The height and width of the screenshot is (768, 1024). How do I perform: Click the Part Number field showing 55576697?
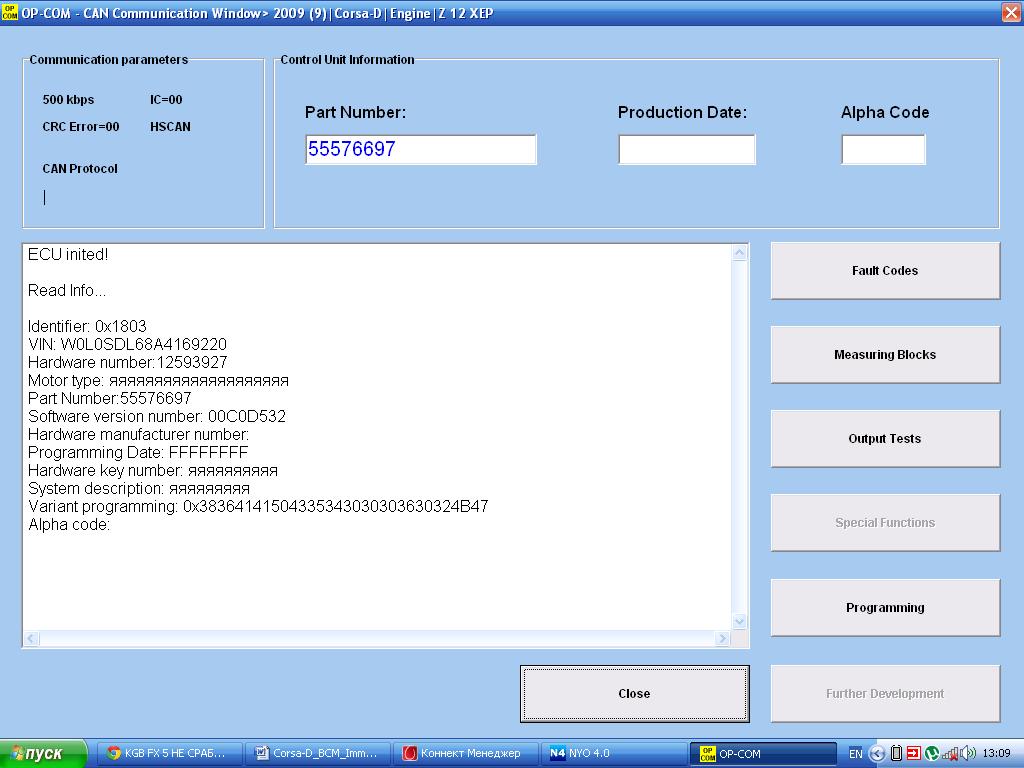point(421,150)
